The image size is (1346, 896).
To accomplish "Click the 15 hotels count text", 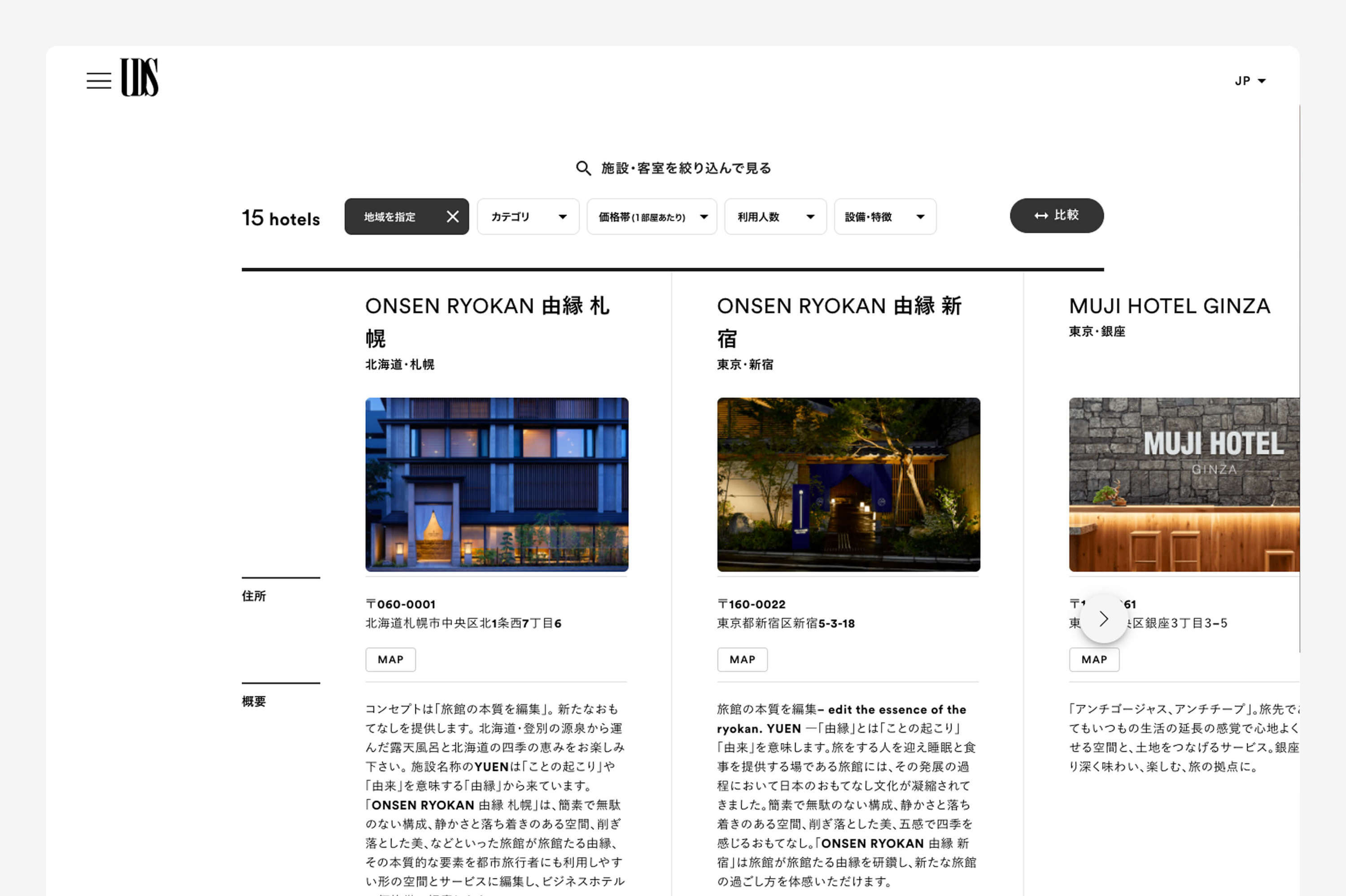I will point(280,218).
